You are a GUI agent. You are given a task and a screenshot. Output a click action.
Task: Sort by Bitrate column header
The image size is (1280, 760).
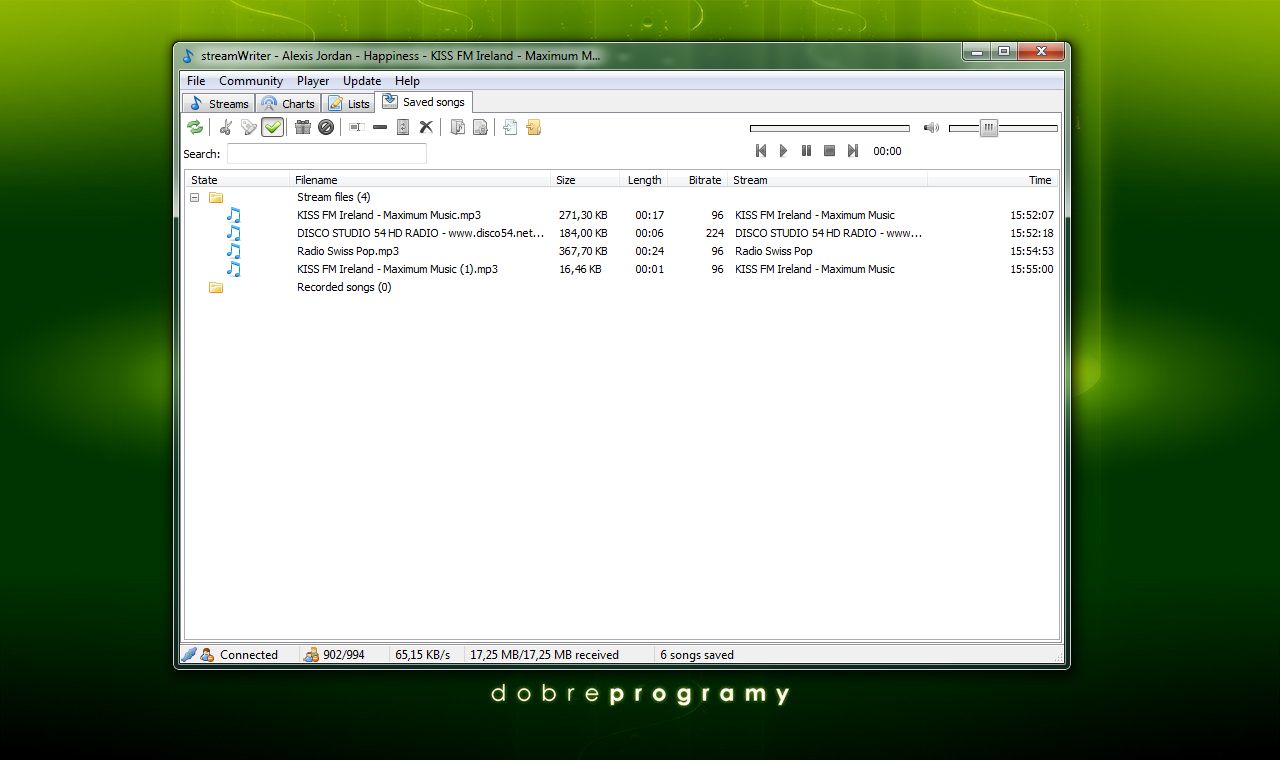(x=697, y=180)
